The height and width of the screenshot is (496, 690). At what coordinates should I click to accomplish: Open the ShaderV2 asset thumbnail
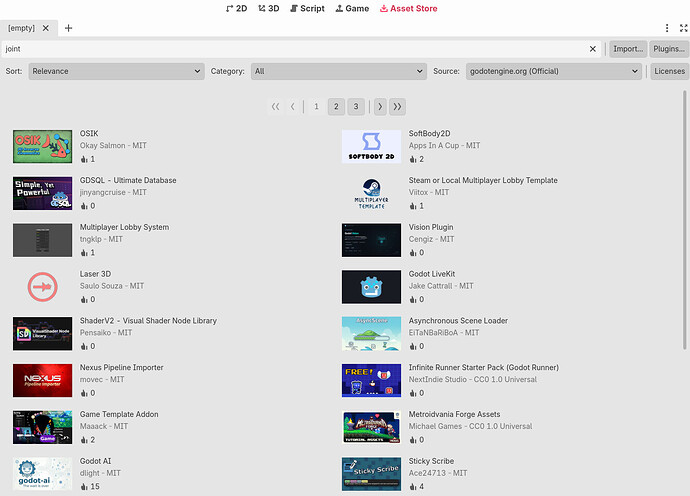click(x=42, y=334)
